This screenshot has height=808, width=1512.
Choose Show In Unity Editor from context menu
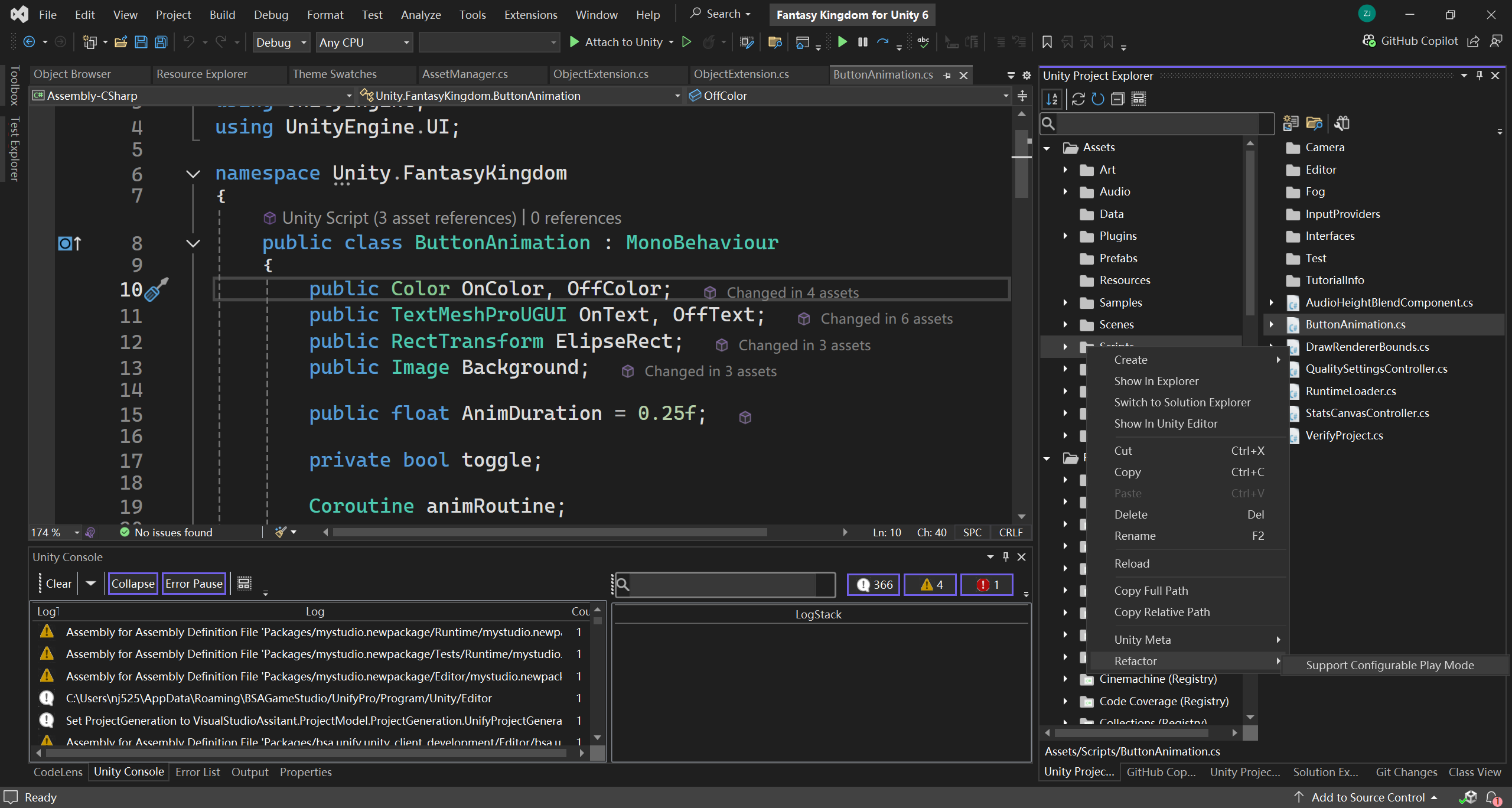1165,423
